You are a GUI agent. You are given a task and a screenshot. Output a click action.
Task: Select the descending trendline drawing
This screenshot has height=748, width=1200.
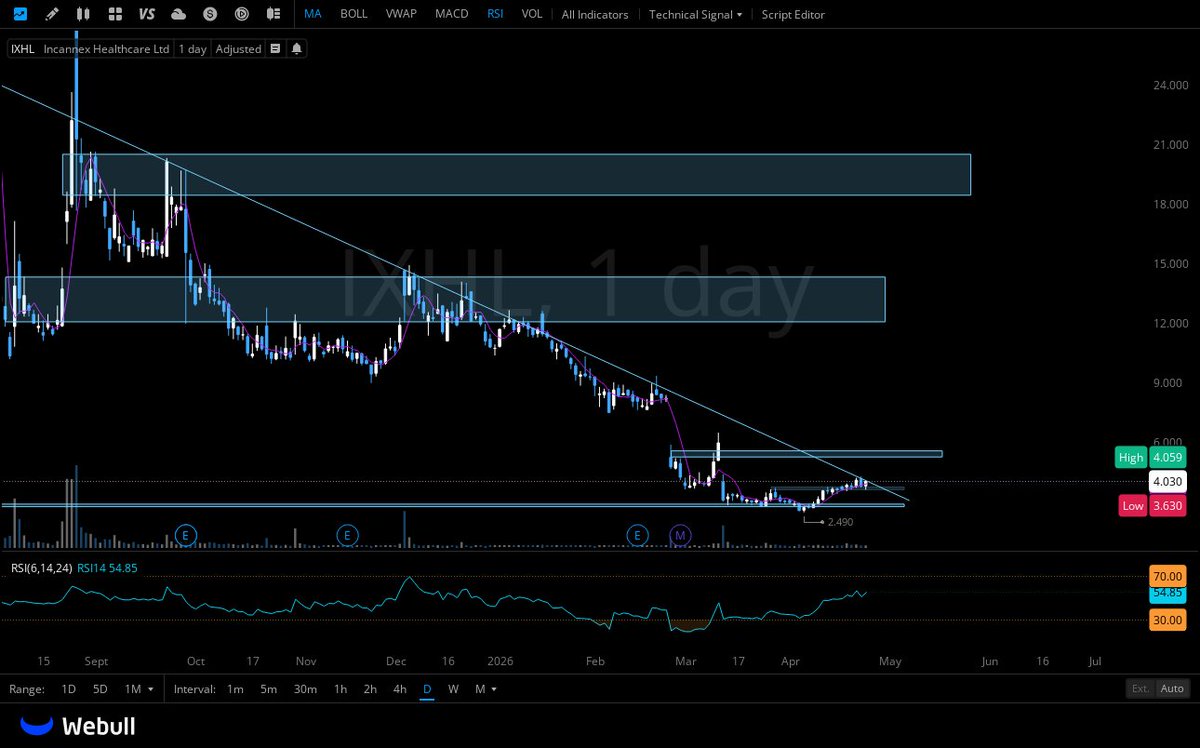tap(455, 293)
